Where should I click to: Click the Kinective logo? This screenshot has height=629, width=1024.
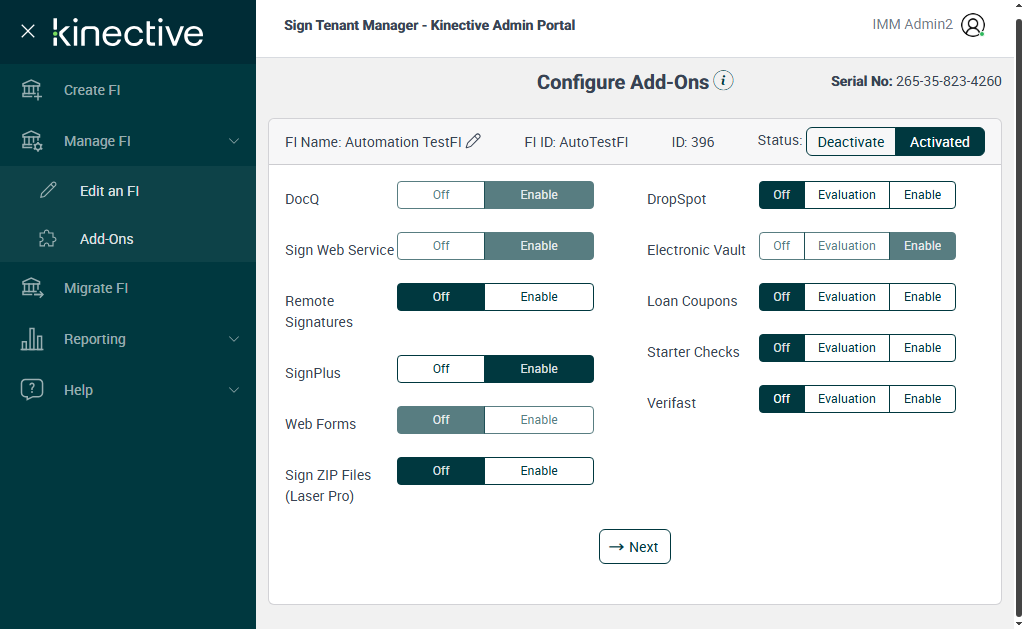click(128, 33)
